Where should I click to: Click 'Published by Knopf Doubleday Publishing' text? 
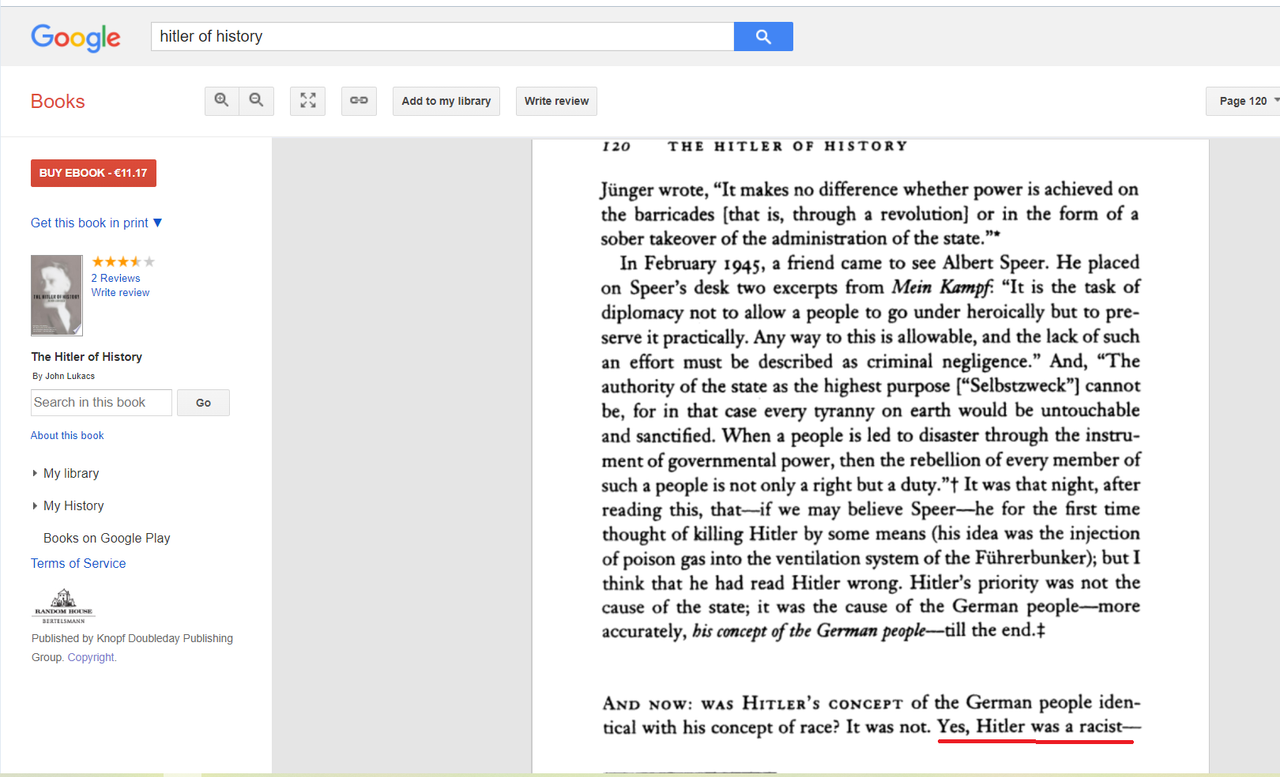point(132,638)
